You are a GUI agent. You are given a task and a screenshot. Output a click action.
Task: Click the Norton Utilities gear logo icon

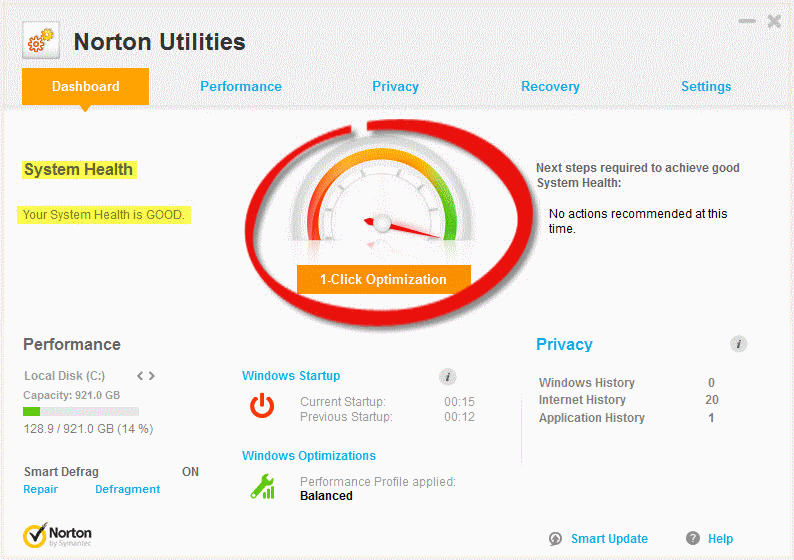pyautogui.click(x=41, y=42)
